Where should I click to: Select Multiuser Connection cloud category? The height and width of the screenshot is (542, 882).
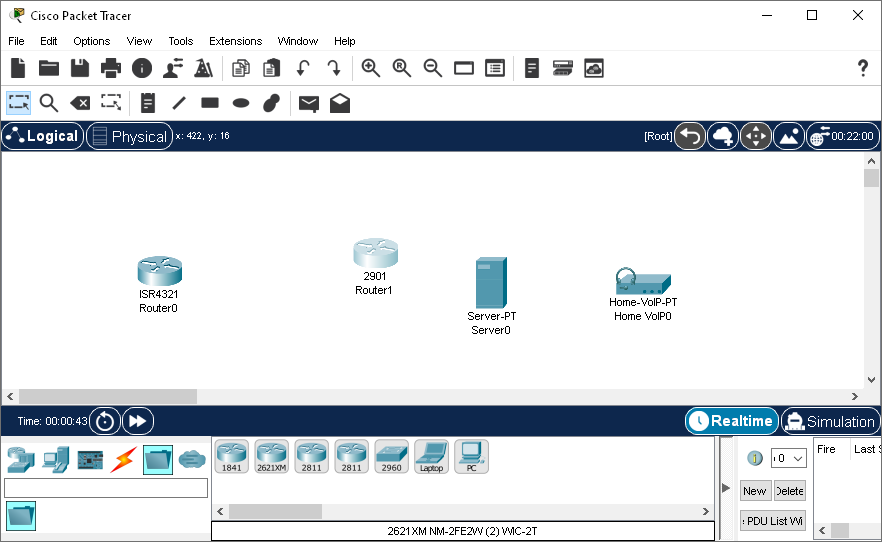192,459
